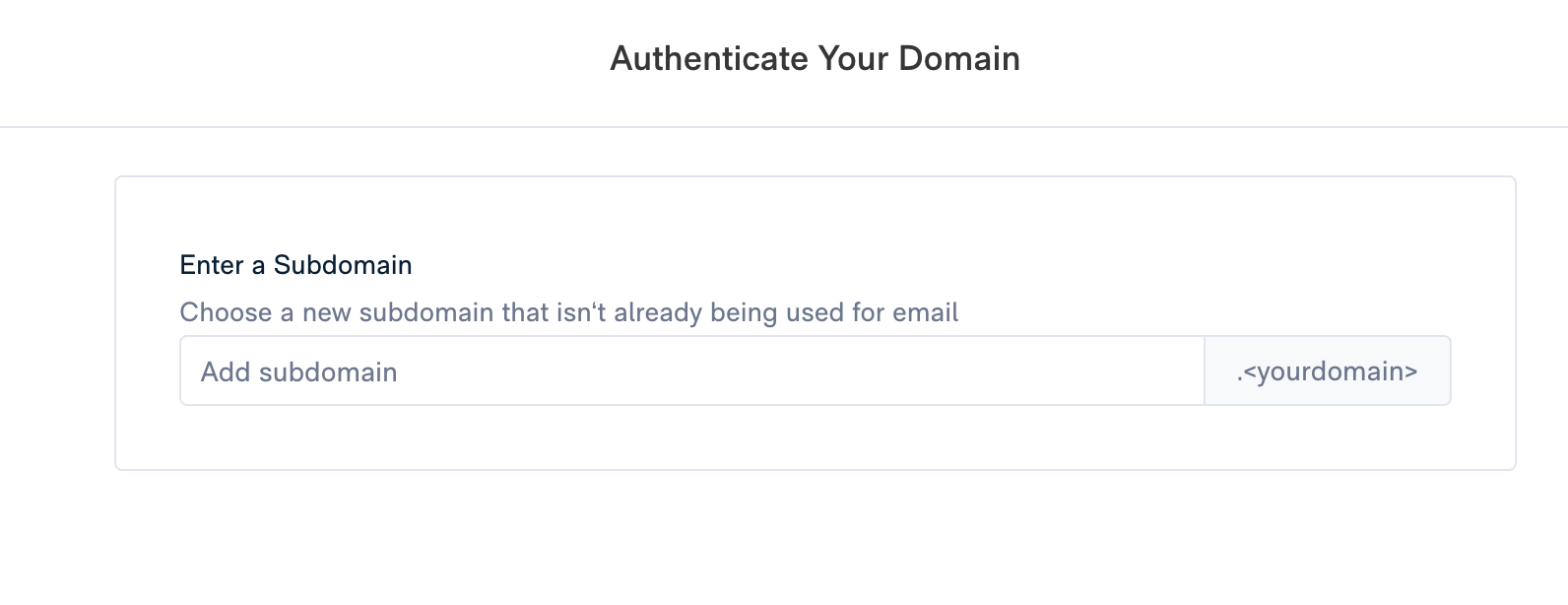1568x605 pixels.
Task: Click the subdomain helper description text
Action: [568, 313]
